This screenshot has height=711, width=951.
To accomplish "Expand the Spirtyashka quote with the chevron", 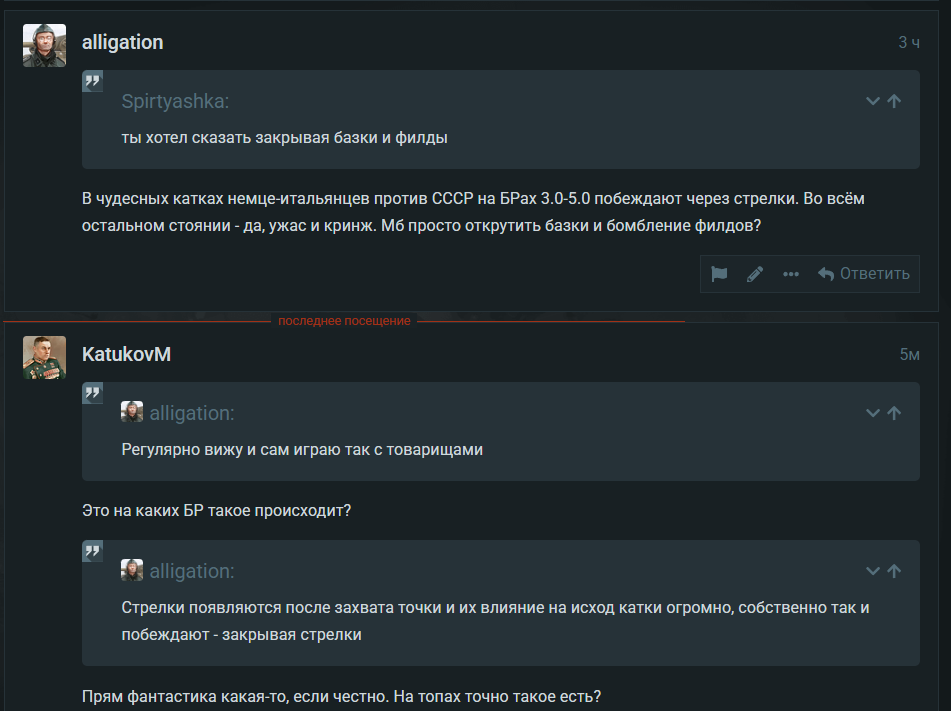I will (x=873, y=101).
